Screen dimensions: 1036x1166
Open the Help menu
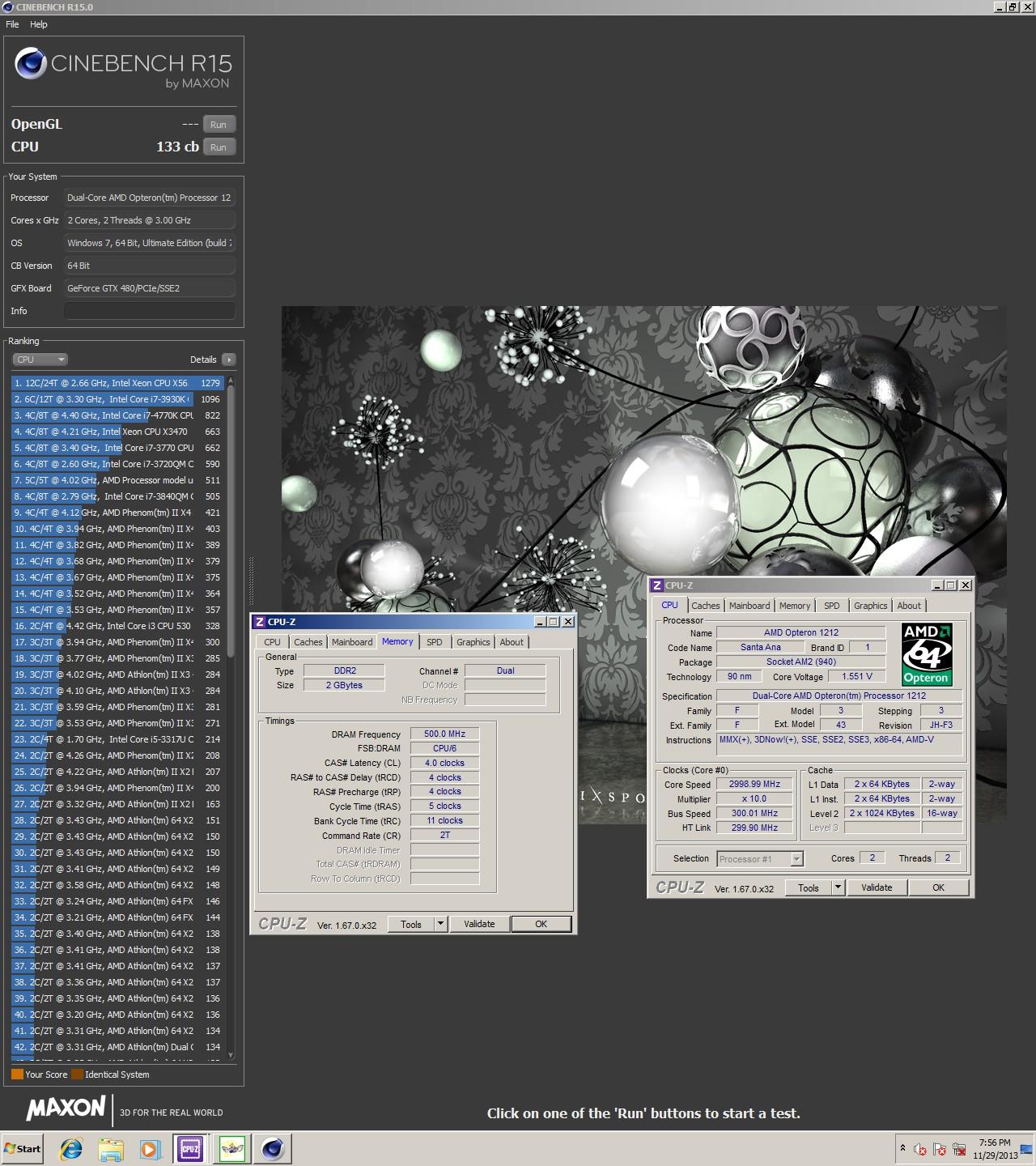click(x=39, y=24)
